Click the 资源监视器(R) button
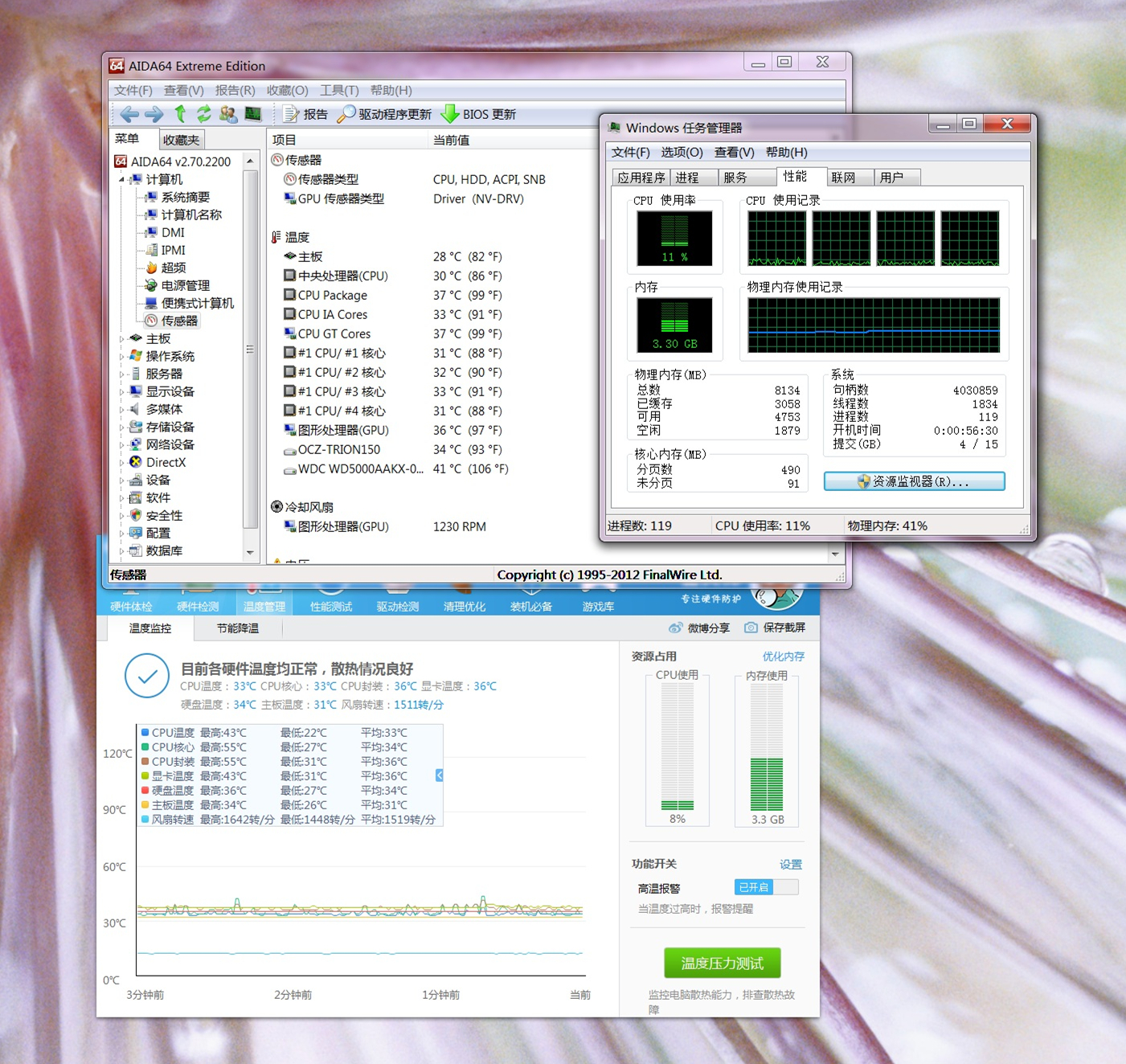This screenshot has width=1126, height=1064. coord(914,481)
